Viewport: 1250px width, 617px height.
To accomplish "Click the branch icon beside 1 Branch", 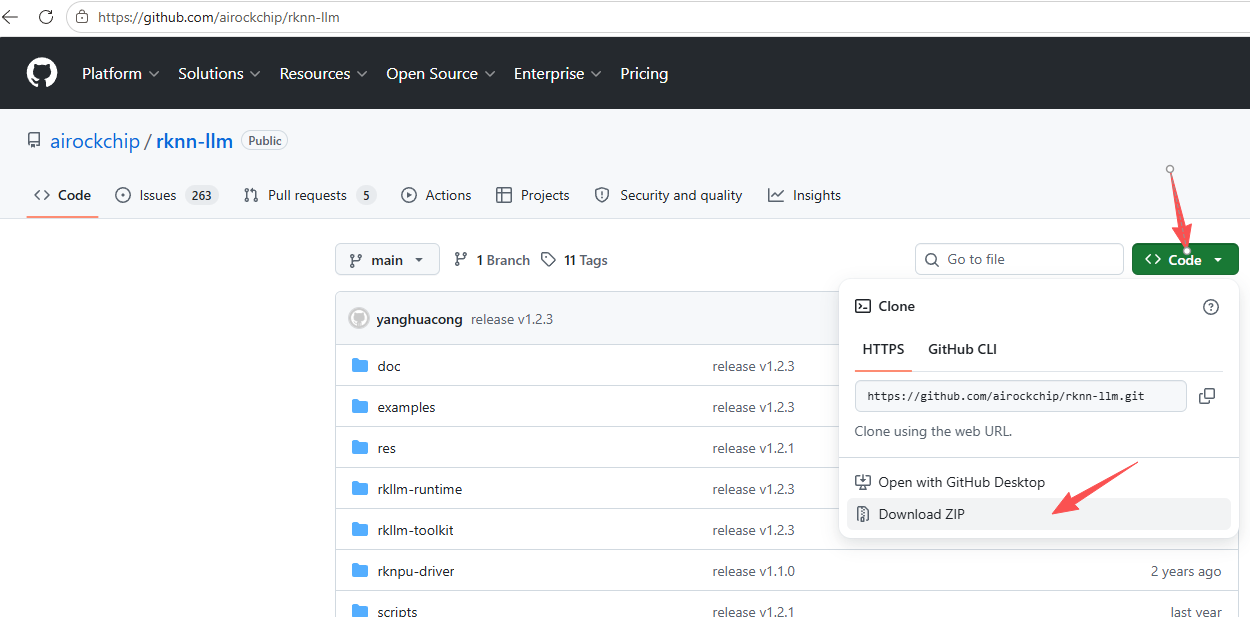I will (x=461, y=259).
